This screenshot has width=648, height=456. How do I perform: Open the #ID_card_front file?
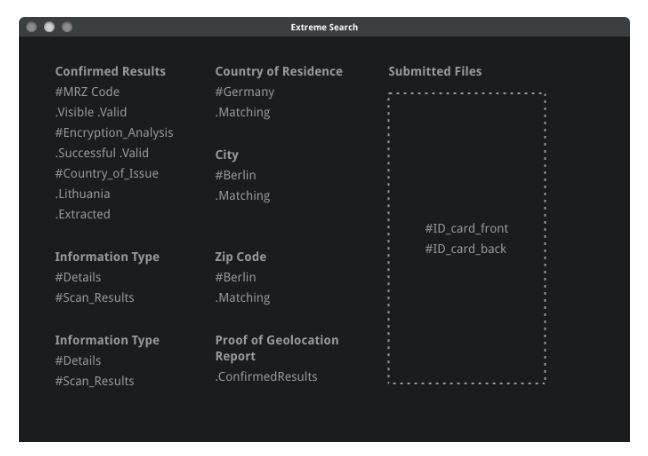467,229
